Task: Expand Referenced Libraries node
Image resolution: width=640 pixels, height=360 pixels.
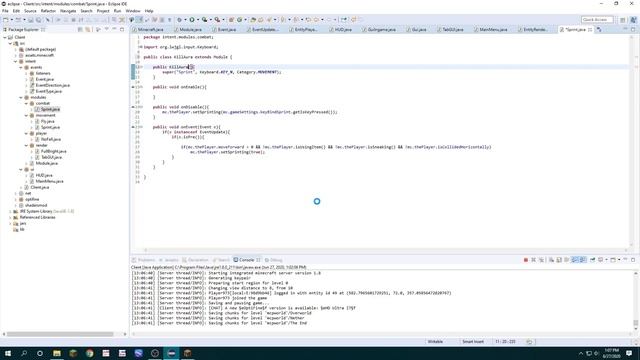Action: pyautogui.click(x=10, y=218)
